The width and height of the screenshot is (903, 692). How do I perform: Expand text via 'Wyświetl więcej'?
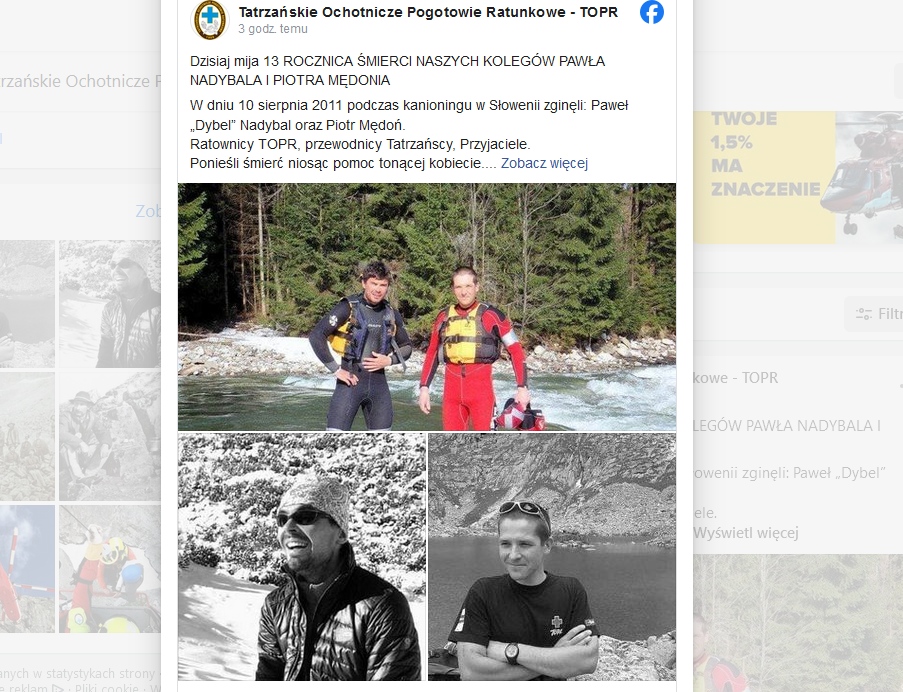pyautogui.click(x=745, y=533)
